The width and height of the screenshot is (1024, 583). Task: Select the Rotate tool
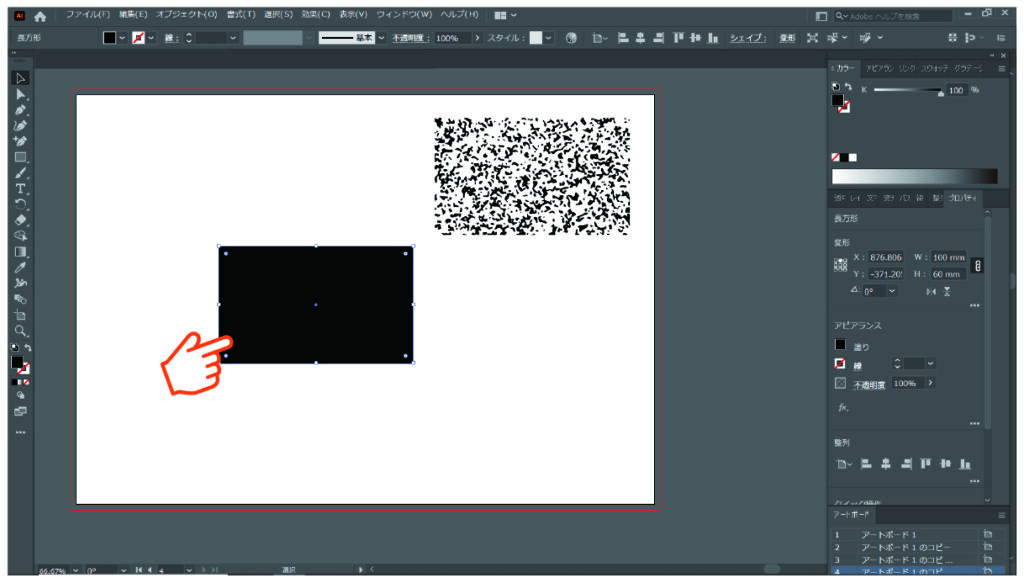click(x=20, y=204)
